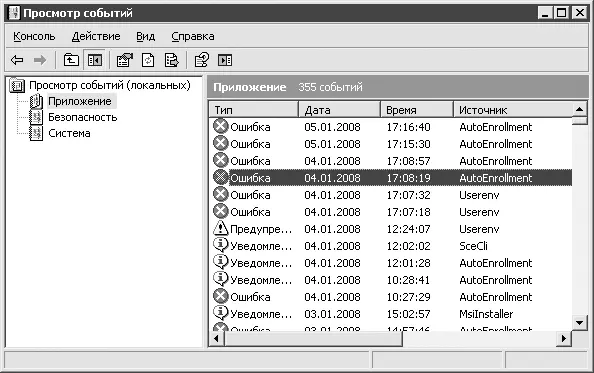Click error icon of 17:16:40 event
594x373 pixels.
(220, 126)
